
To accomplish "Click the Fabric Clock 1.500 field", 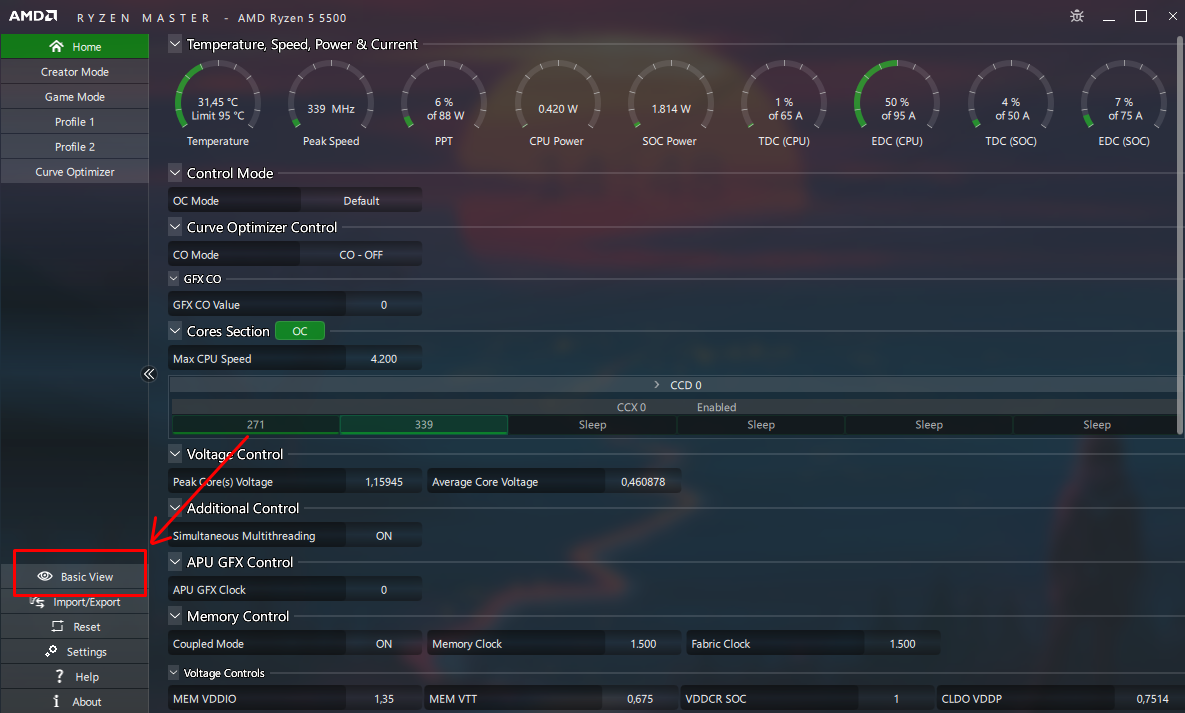I will point(902,643).
